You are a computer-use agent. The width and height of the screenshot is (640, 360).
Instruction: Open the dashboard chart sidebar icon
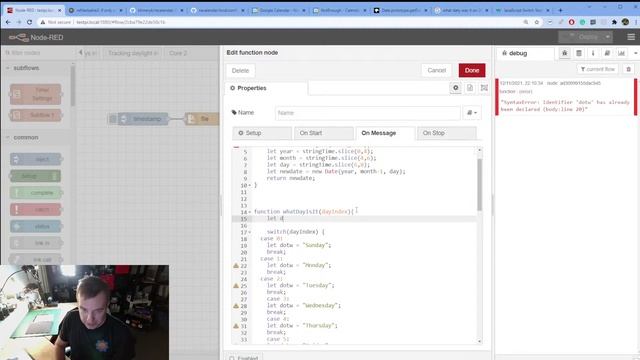coord(621,53)
